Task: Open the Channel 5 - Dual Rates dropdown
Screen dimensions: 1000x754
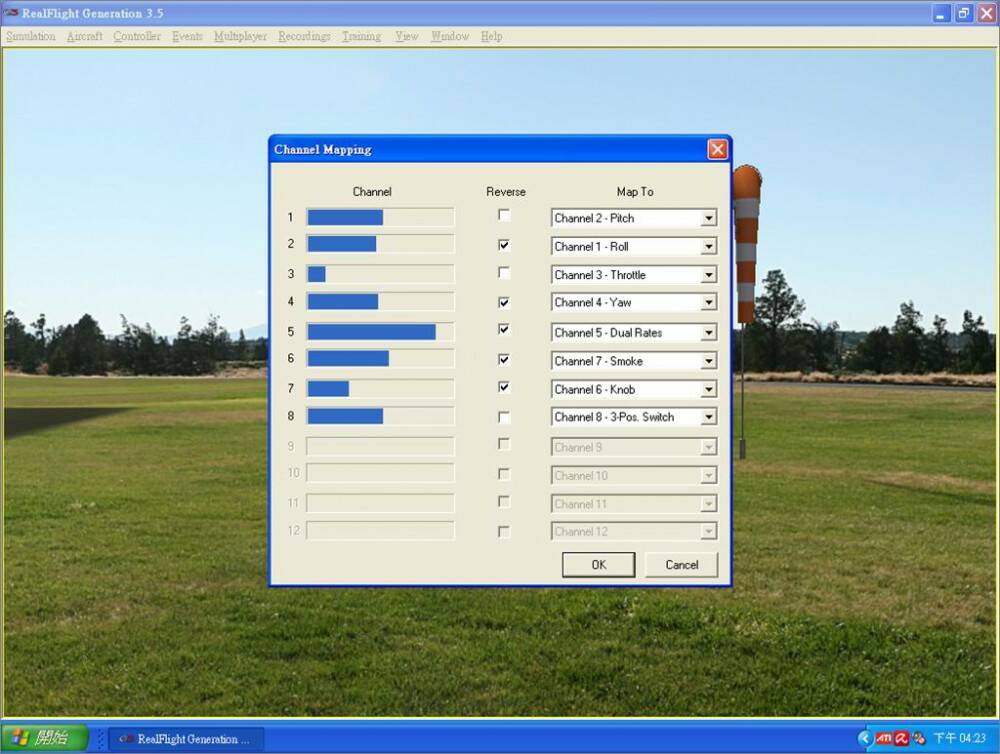Action: tap(709, 332)
